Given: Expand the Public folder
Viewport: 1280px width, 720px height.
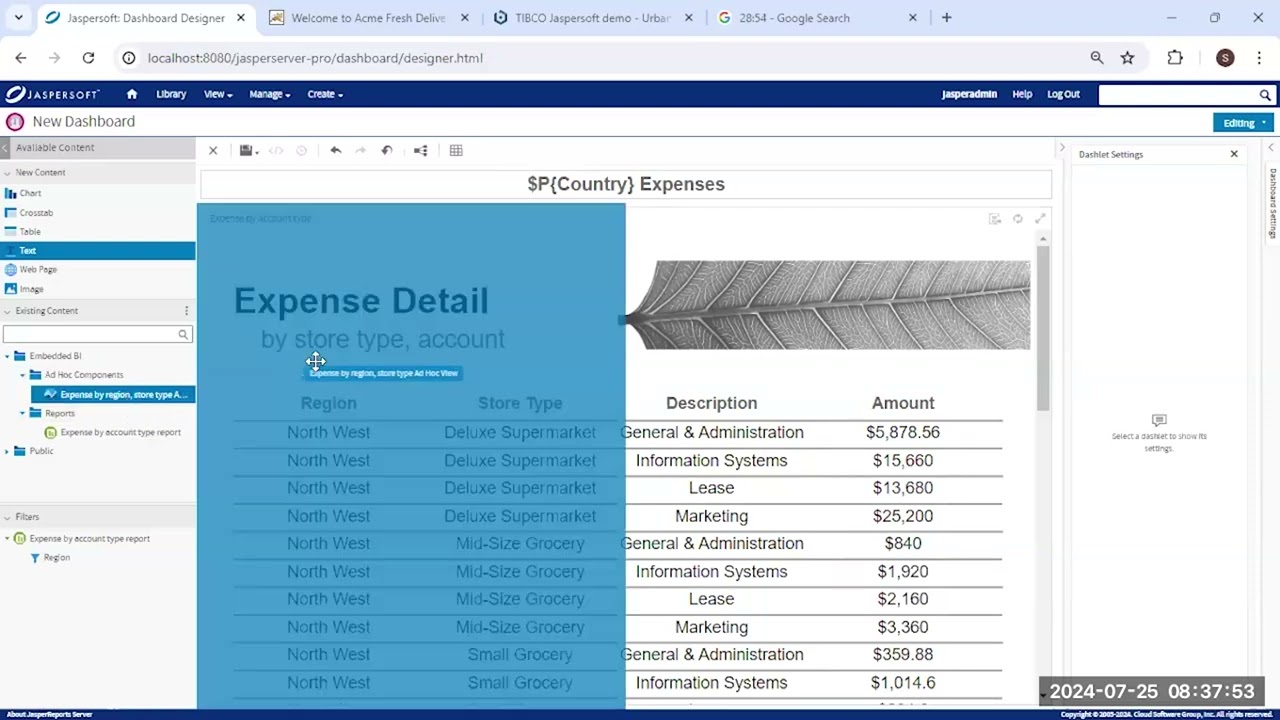Looking at the screenshot, I should click(x=8, y=451).
